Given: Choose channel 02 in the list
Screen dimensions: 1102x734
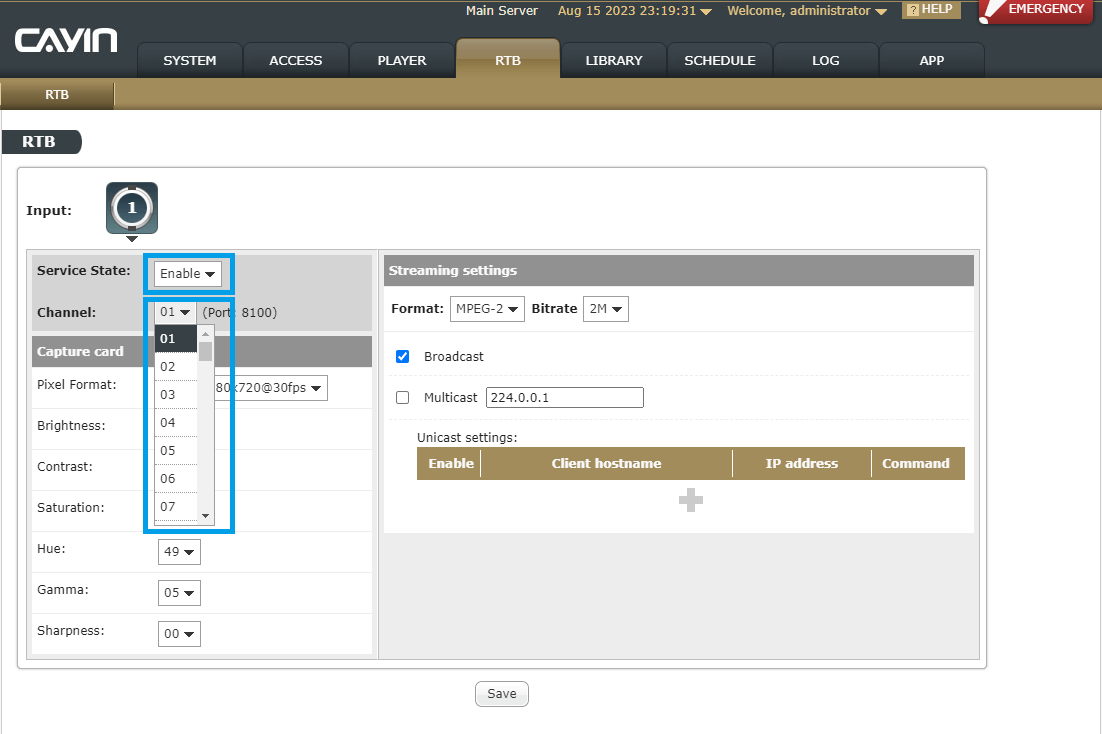Looking at the screenshot, I should [176, 366].
